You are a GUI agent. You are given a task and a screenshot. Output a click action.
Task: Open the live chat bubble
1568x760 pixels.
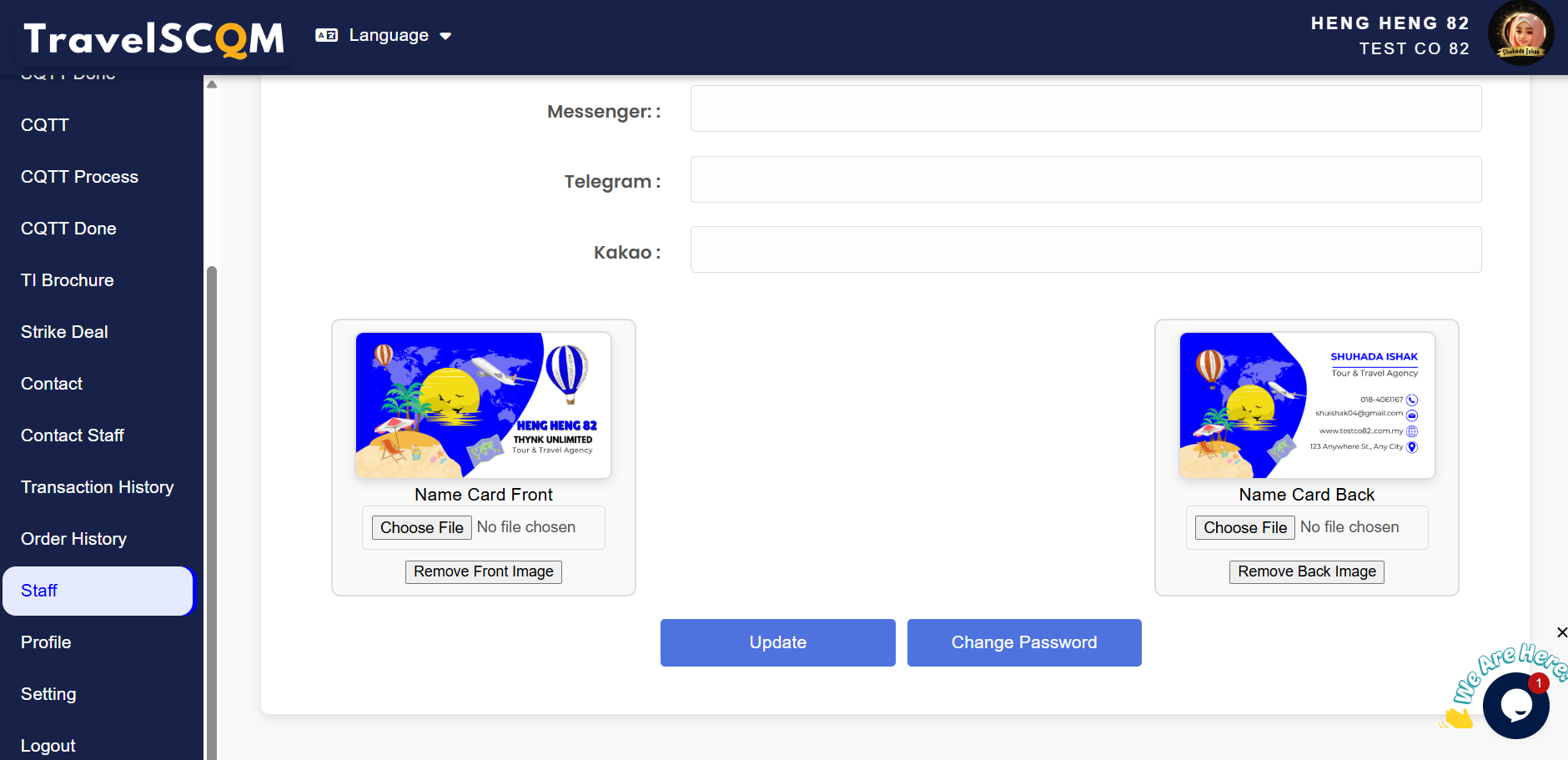coord(1515,706)
